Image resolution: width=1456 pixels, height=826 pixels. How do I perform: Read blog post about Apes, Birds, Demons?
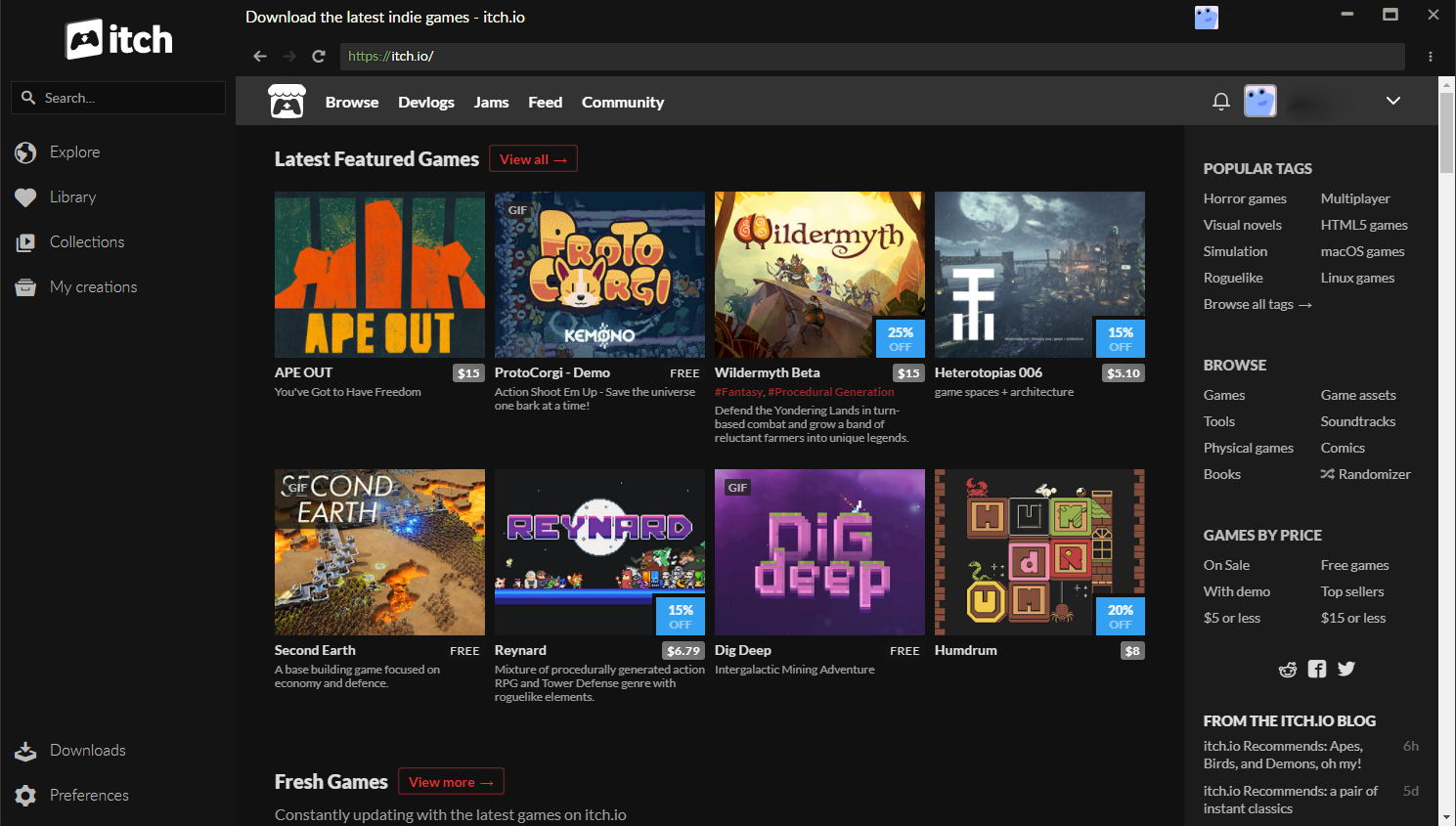click(1283, 755)
